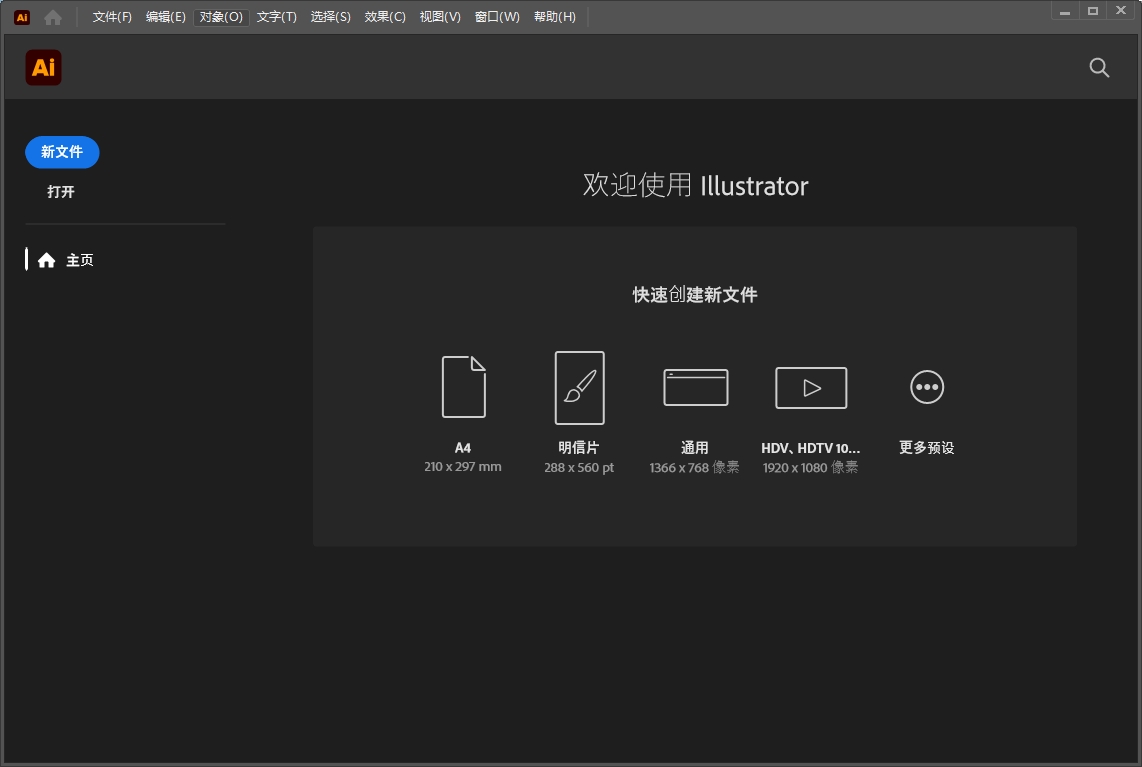Open the 编辑(E) menu
This screenshot has height=767, width=1142.
[165, 16]
